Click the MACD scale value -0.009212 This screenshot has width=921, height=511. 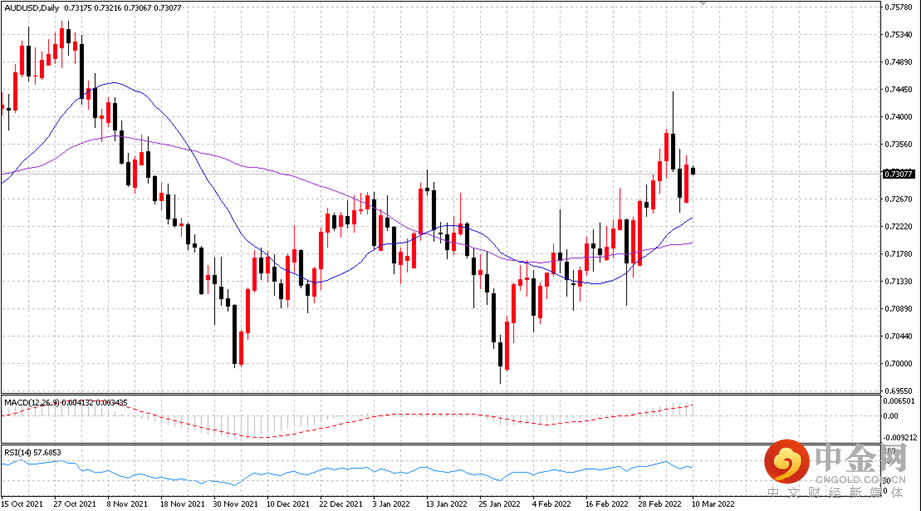coord(900,438)
